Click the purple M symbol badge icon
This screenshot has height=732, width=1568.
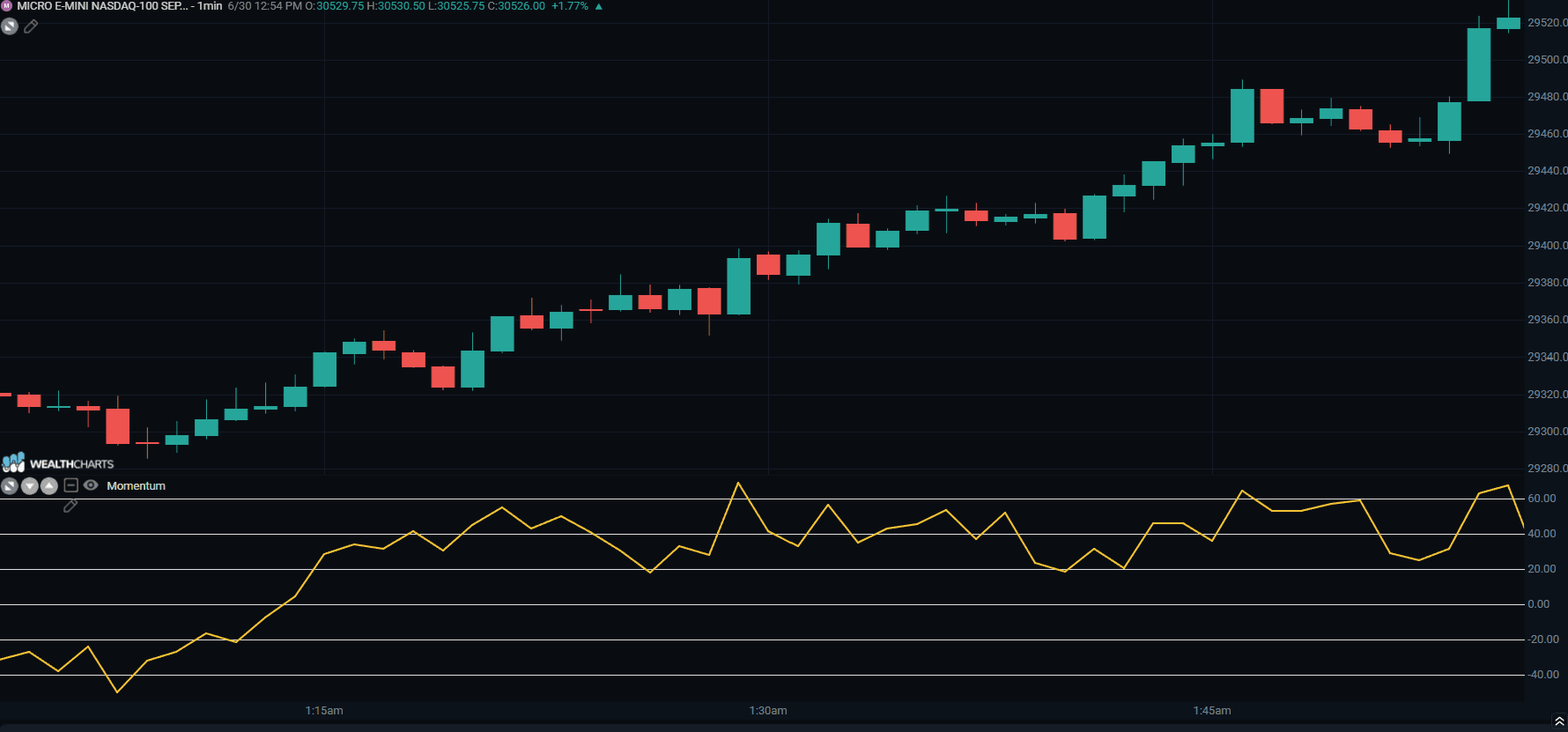[x=7, y=6]
